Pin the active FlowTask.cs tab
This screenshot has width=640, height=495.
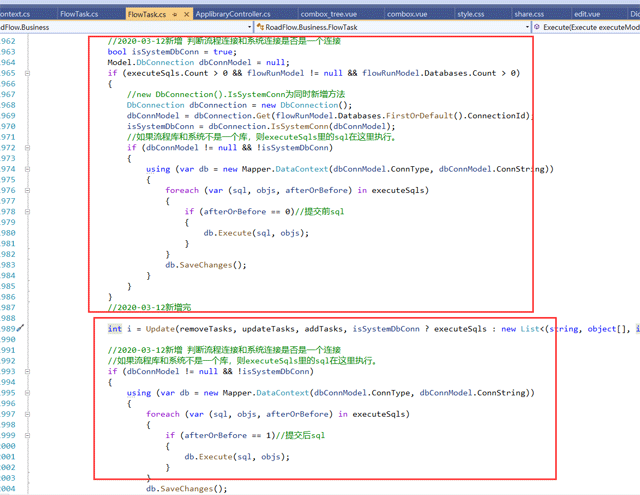click(173, 15)
